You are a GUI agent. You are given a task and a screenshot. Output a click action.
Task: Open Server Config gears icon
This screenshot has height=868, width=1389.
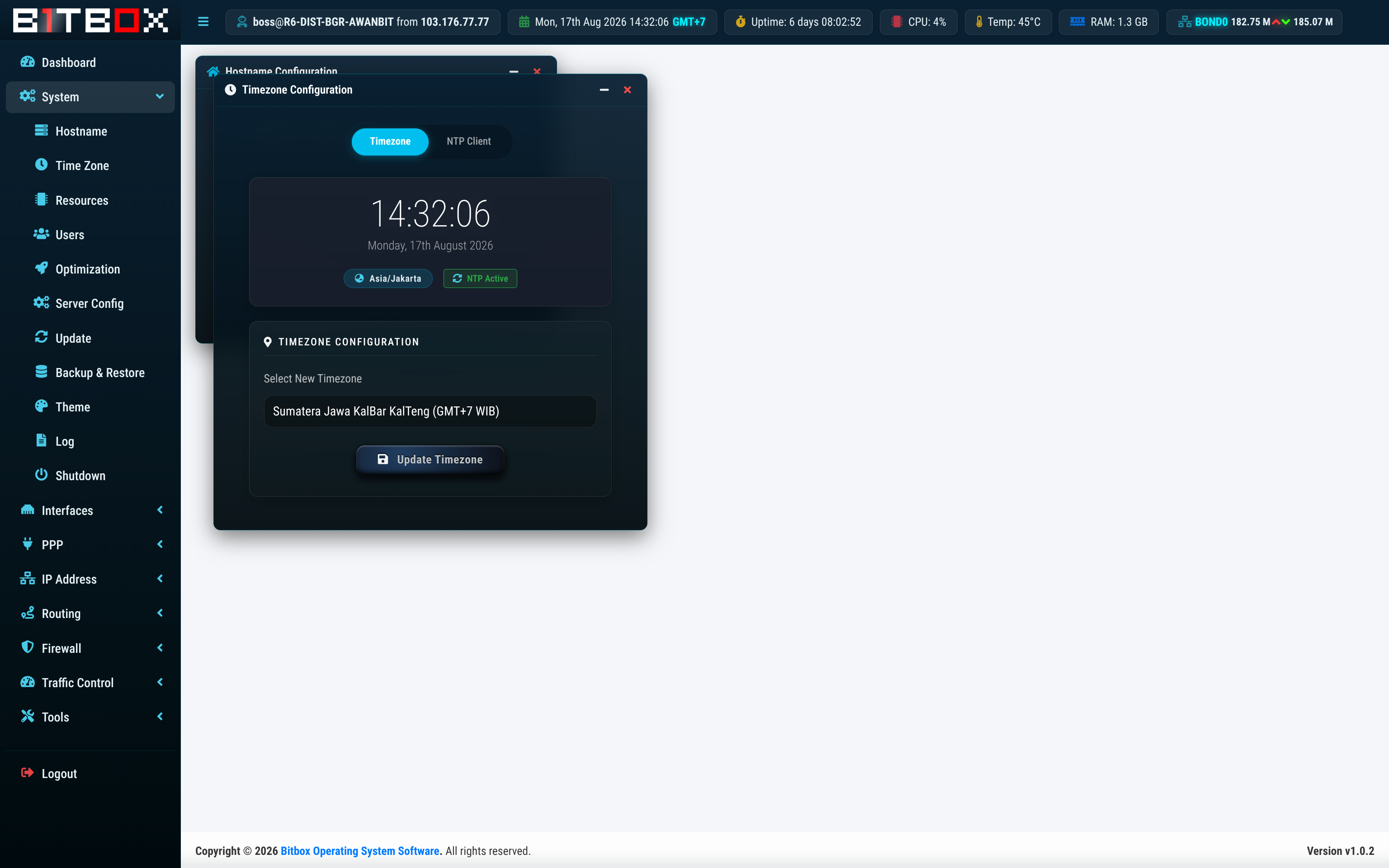click(x=41, y=302)
